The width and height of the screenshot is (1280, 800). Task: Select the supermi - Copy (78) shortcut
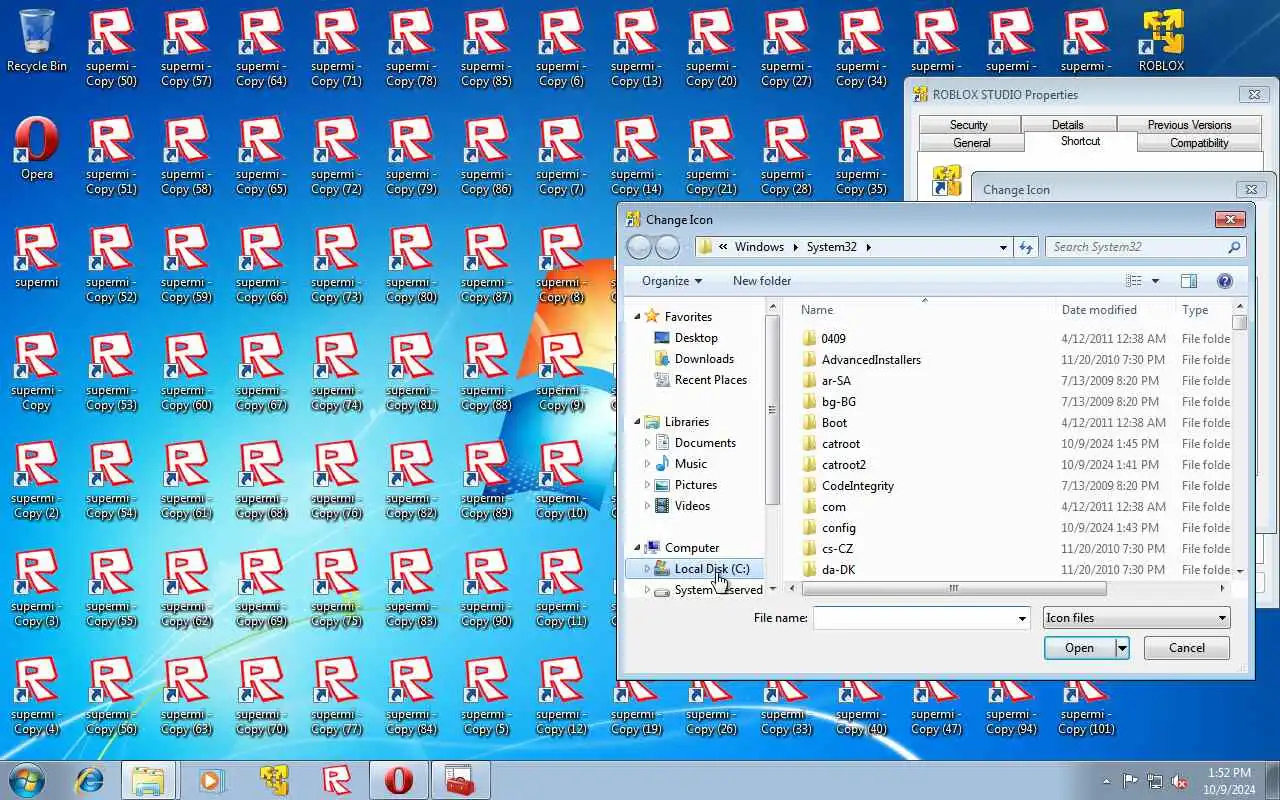411,47
